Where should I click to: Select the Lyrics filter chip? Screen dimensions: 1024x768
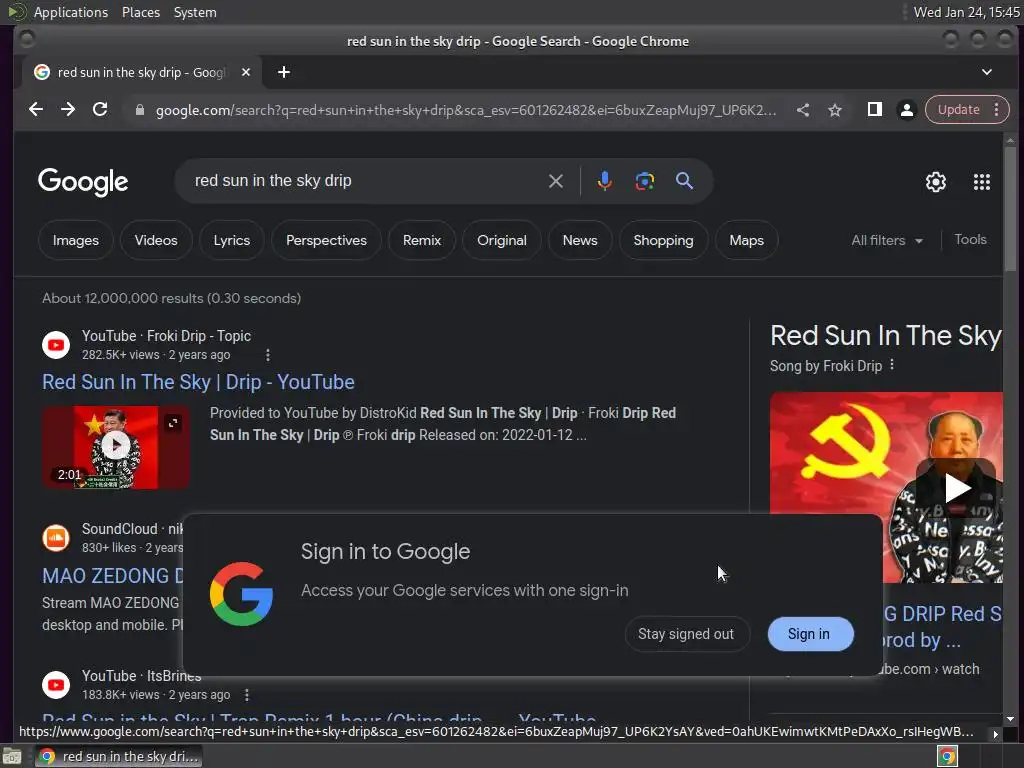(232, 240)
